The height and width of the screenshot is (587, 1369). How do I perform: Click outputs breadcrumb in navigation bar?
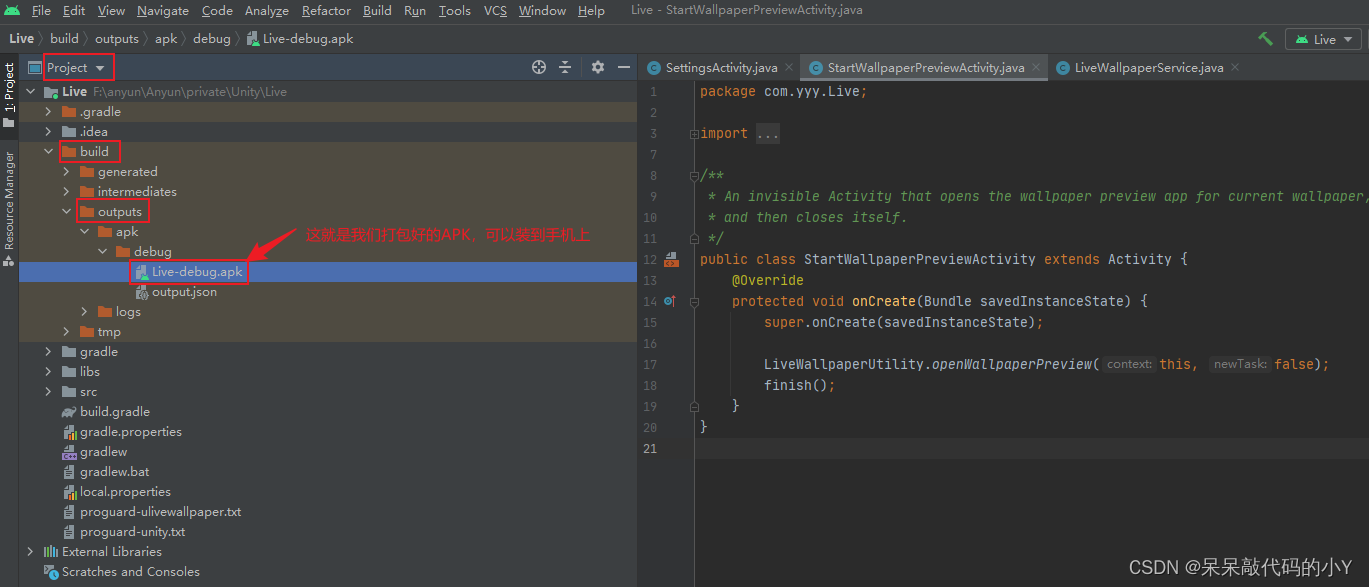117,39
